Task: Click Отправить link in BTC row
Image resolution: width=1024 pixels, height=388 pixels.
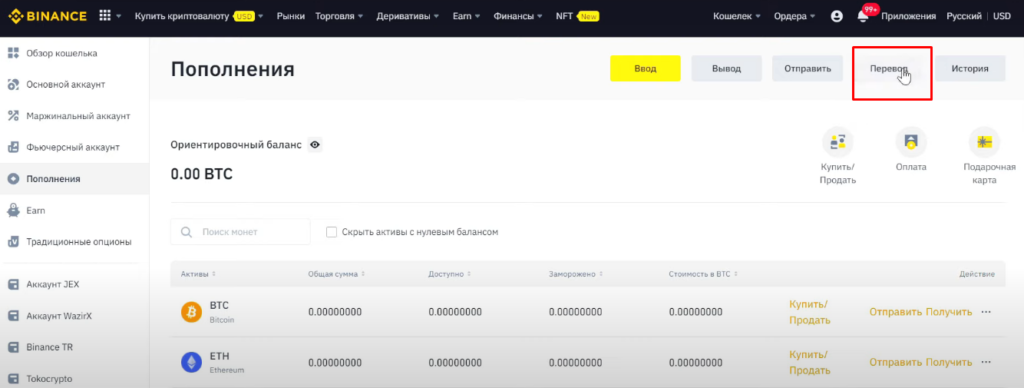Action: click(x=895, y=312)
